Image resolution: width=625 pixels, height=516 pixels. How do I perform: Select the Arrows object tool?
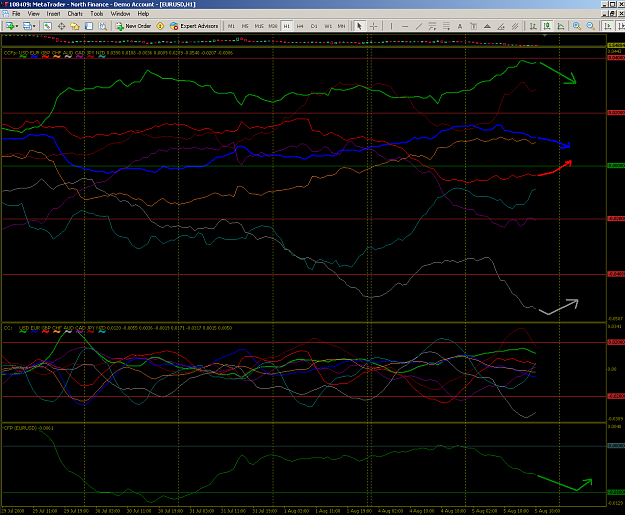point(487,26)
